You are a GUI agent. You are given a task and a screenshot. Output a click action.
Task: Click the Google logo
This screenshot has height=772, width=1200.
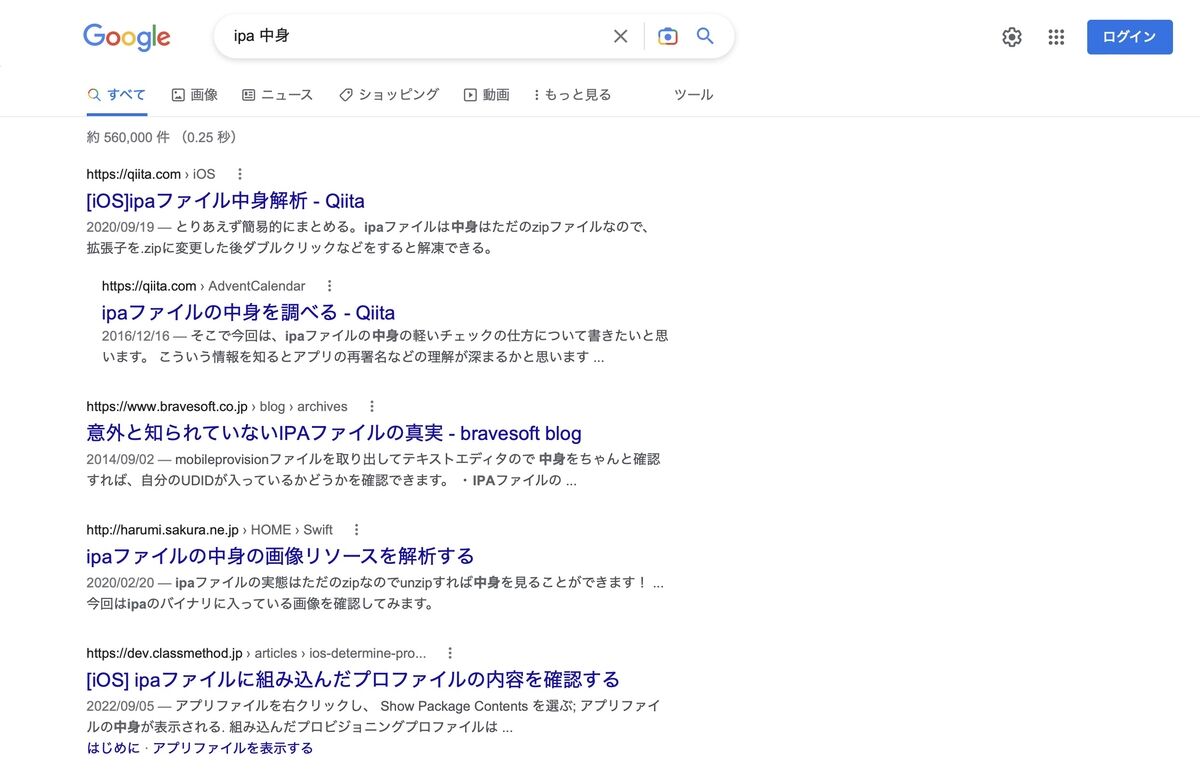pos(126,37)
